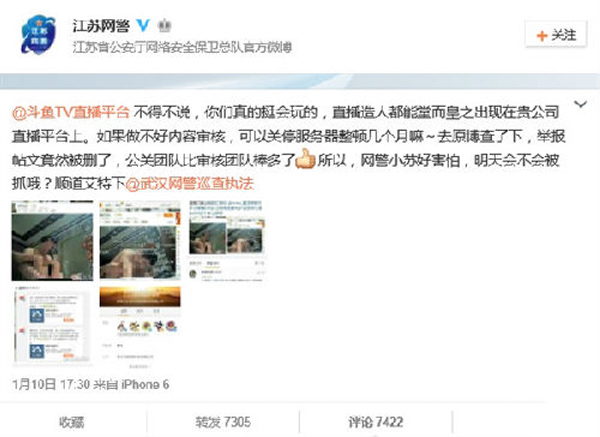The height and width of the screenshot is (437, 600).
Task: Expand the post options chevron
Action: point(580,104)
